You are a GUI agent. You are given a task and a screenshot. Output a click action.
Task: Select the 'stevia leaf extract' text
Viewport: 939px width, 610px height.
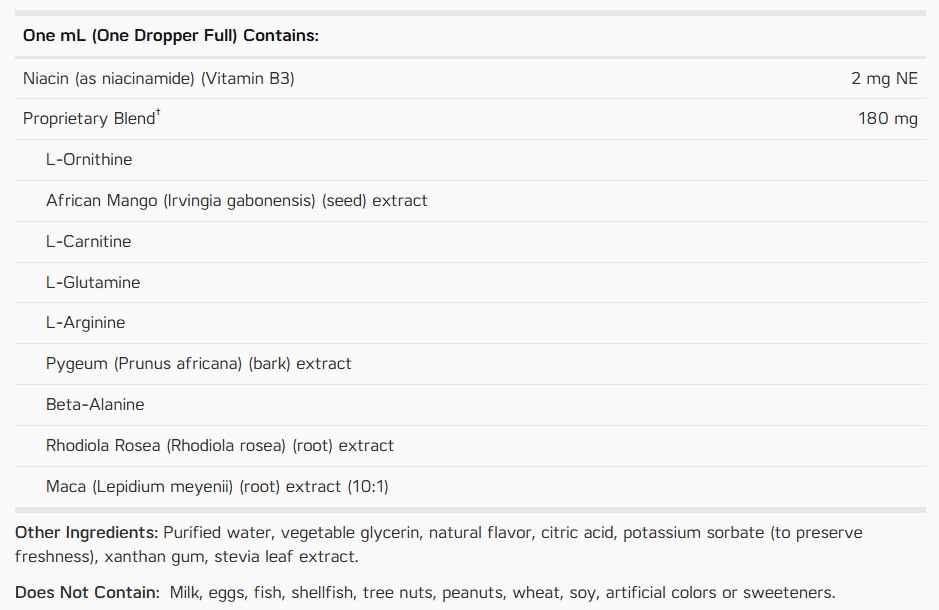(x=286, y=557)
